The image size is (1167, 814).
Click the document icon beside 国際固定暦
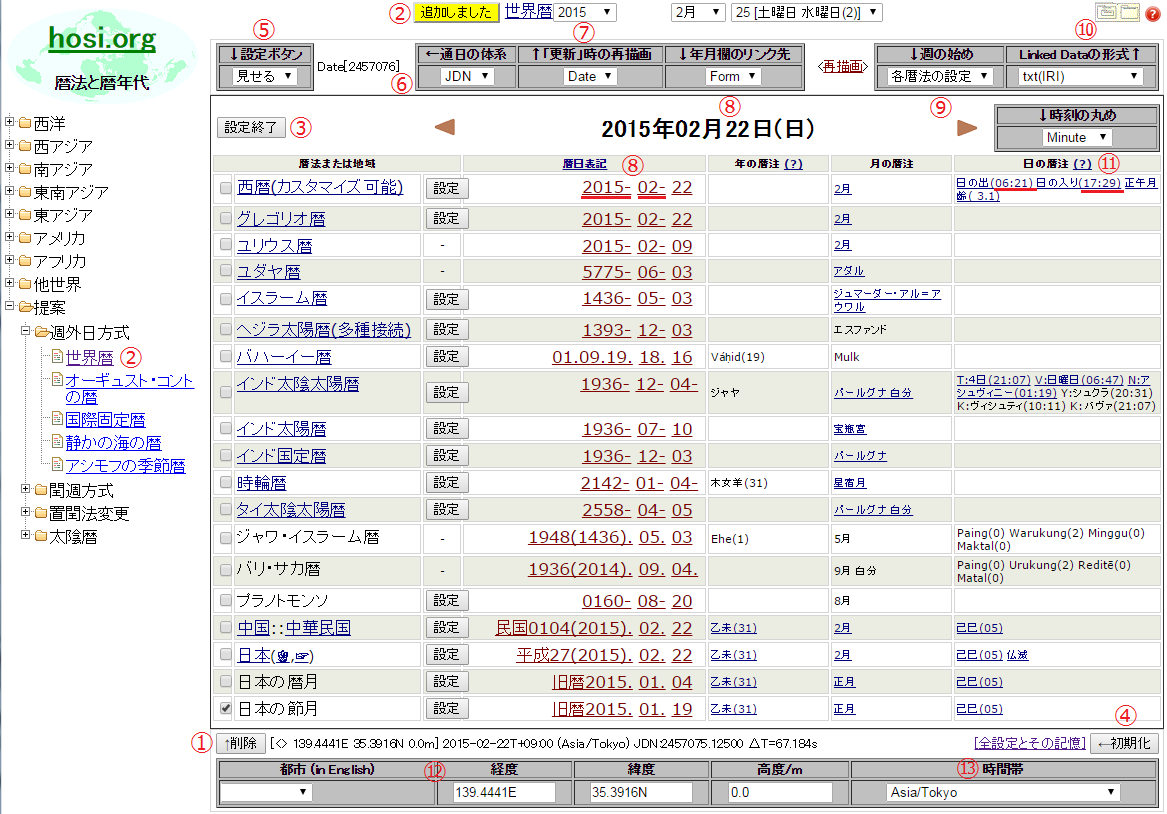[57, 420]
